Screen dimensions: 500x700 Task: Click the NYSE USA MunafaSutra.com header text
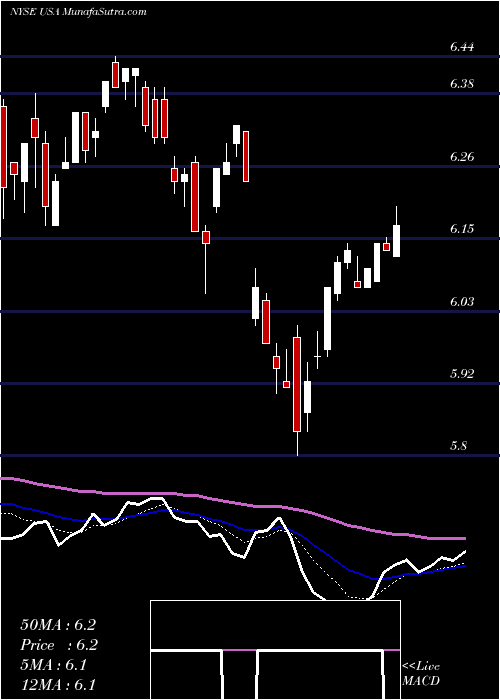78,12
